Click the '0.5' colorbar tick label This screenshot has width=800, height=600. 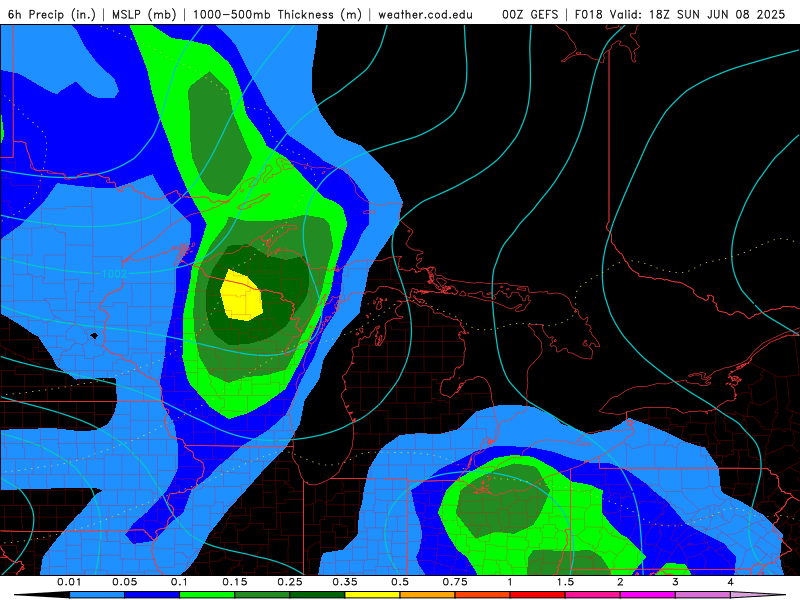[400, 582]
